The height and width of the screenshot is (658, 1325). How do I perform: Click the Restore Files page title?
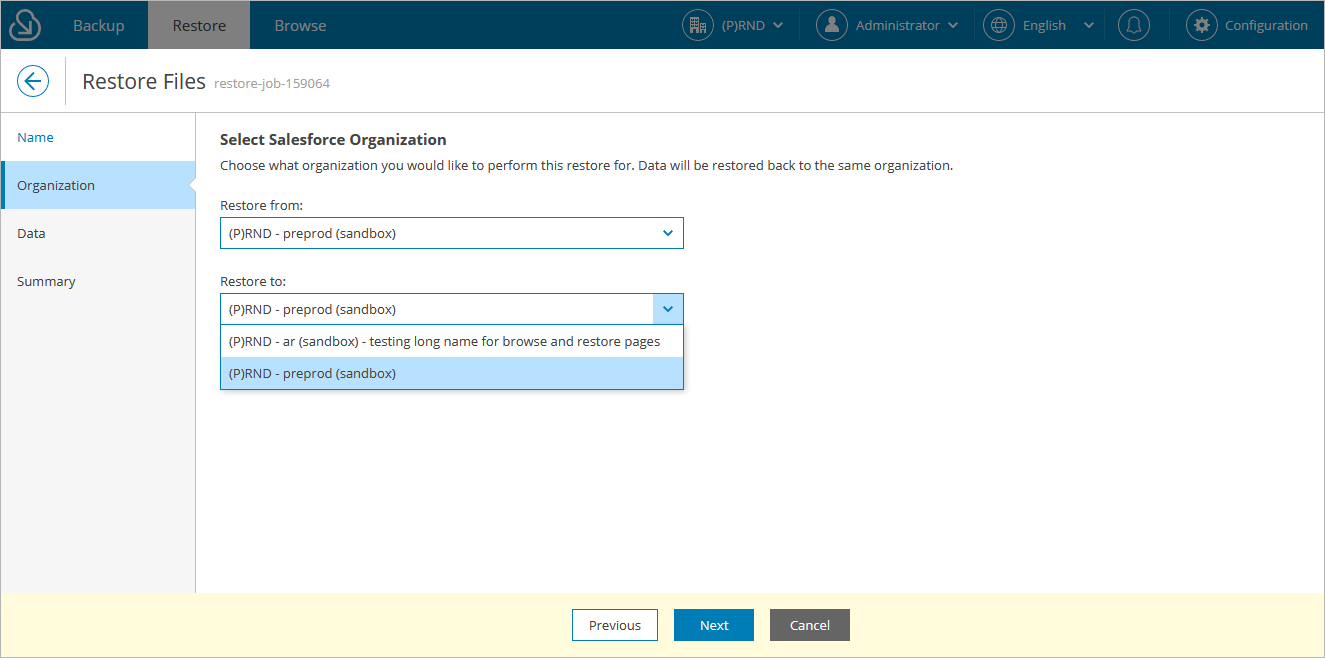click(x=144, y=81)
